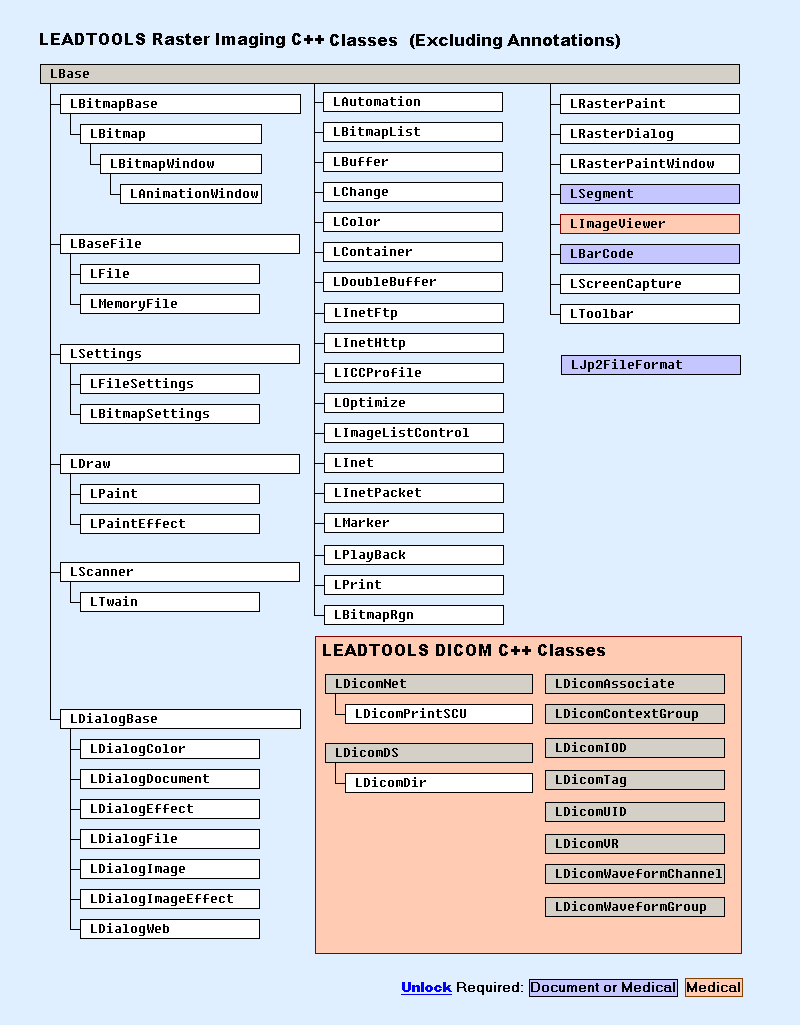Click the LICCProfile class box
This screenshot has width=800, height=1025.
pyautogui.click(x=414, y=373)
